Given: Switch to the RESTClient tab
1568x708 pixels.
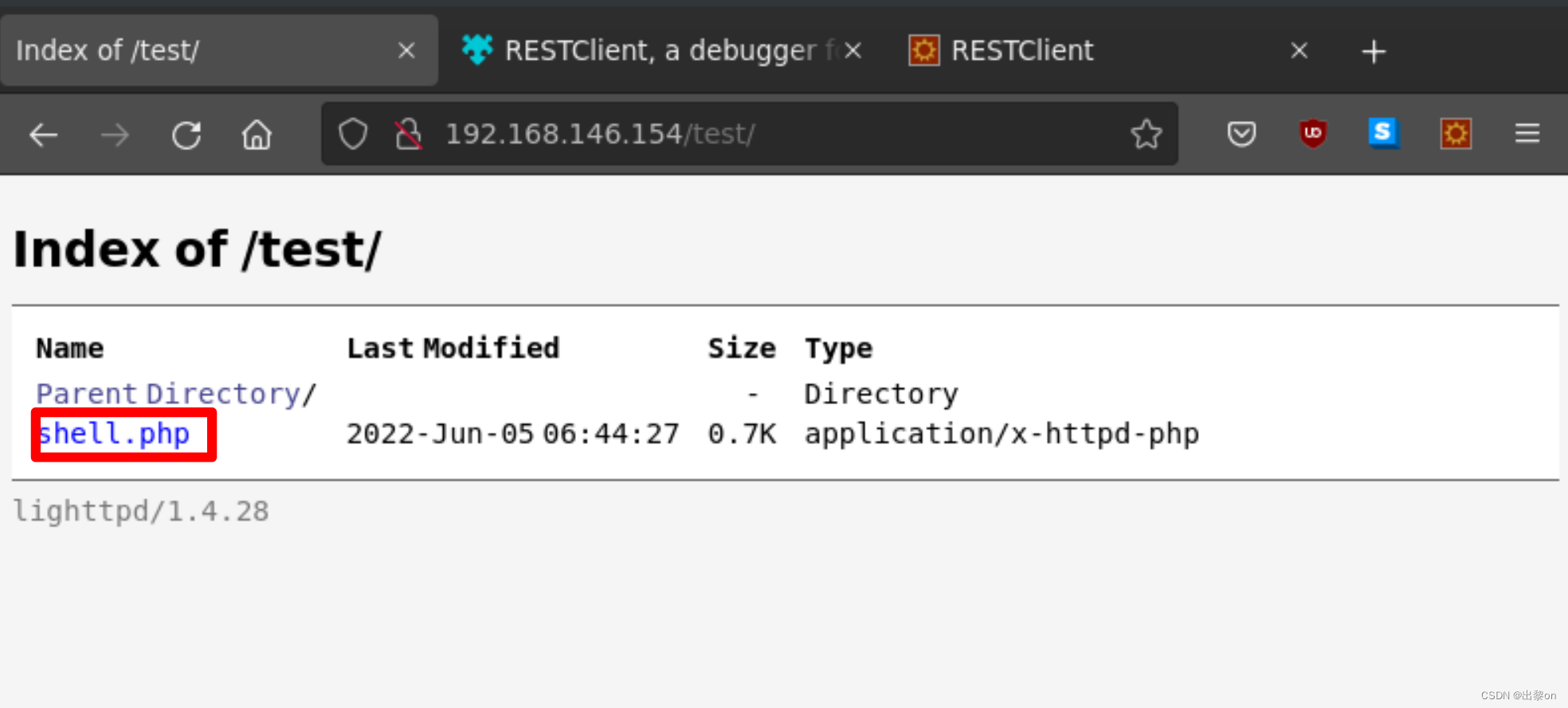Looking at the screenshot, I should (x=1107, y=50).
